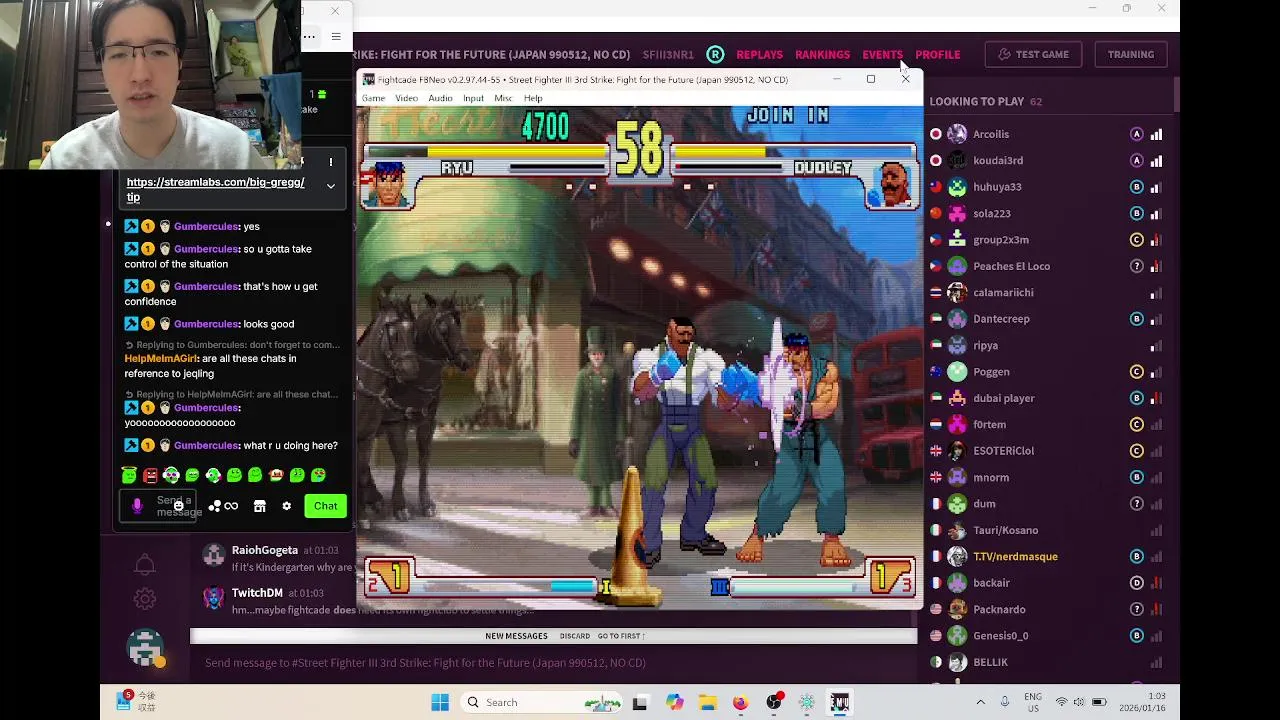Viewport: 1280px width, 720px height.
Task: Click the green Chat send button
Action: pos(325,506)
